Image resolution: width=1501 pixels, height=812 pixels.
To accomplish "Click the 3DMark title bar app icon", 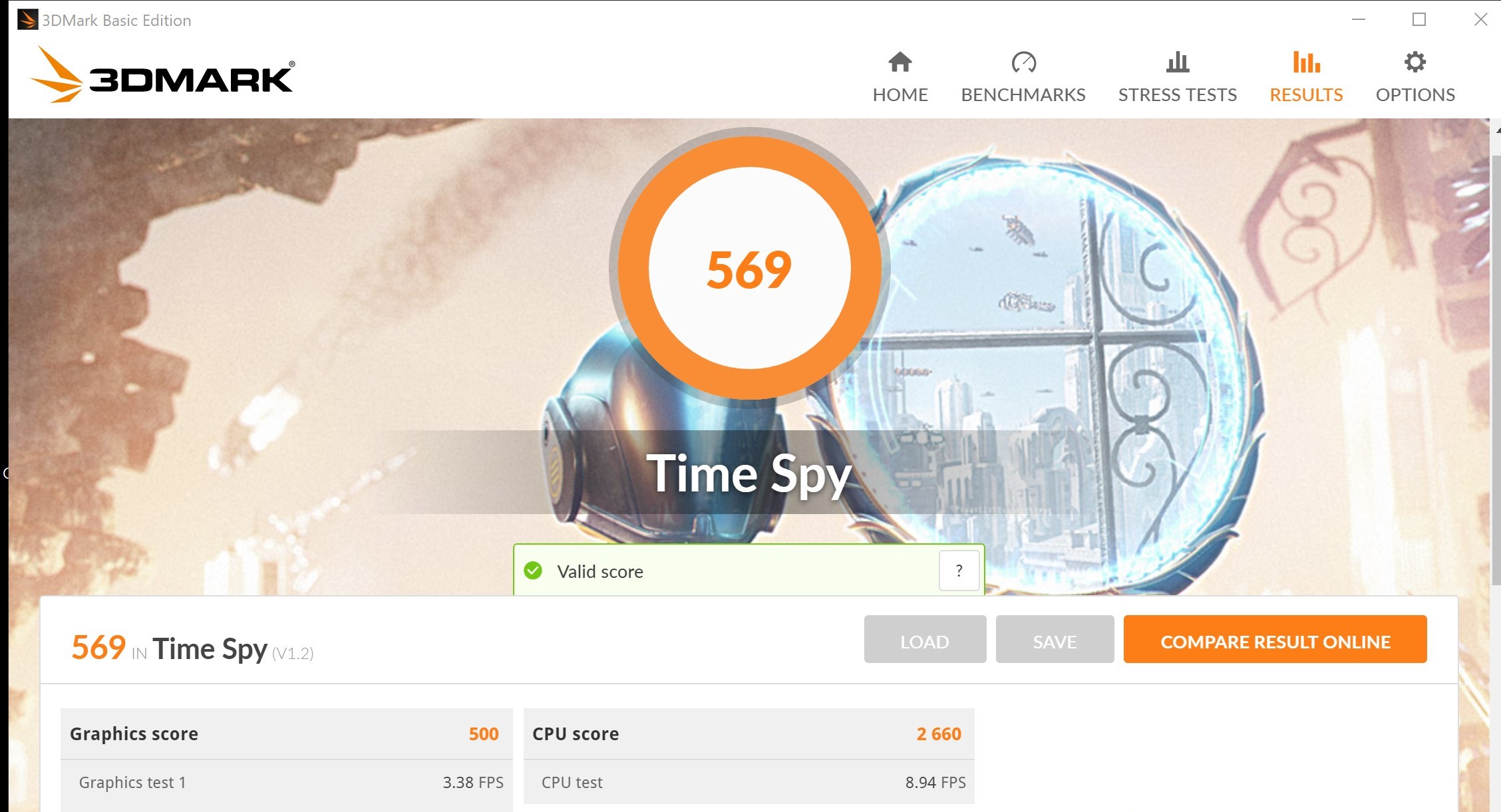I will [x=27, y=20].
